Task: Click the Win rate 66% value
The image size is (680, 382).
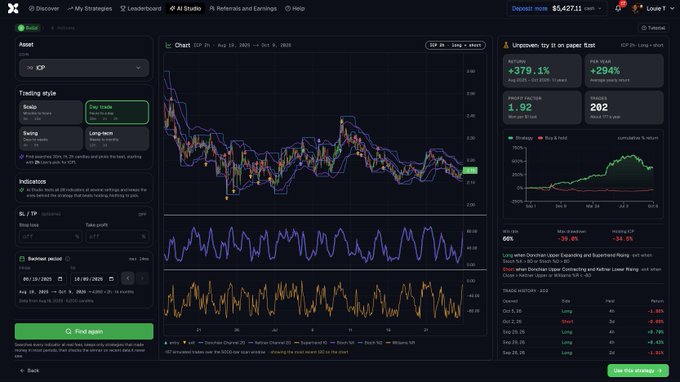Action: [x=508, y=239]
